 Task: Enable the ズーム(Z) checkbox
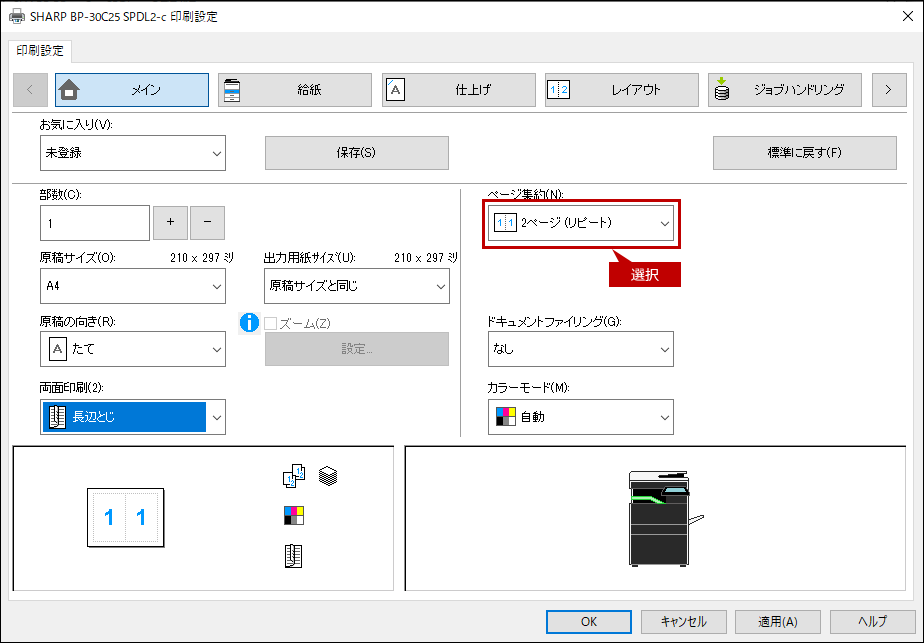(x=270, y=324)
